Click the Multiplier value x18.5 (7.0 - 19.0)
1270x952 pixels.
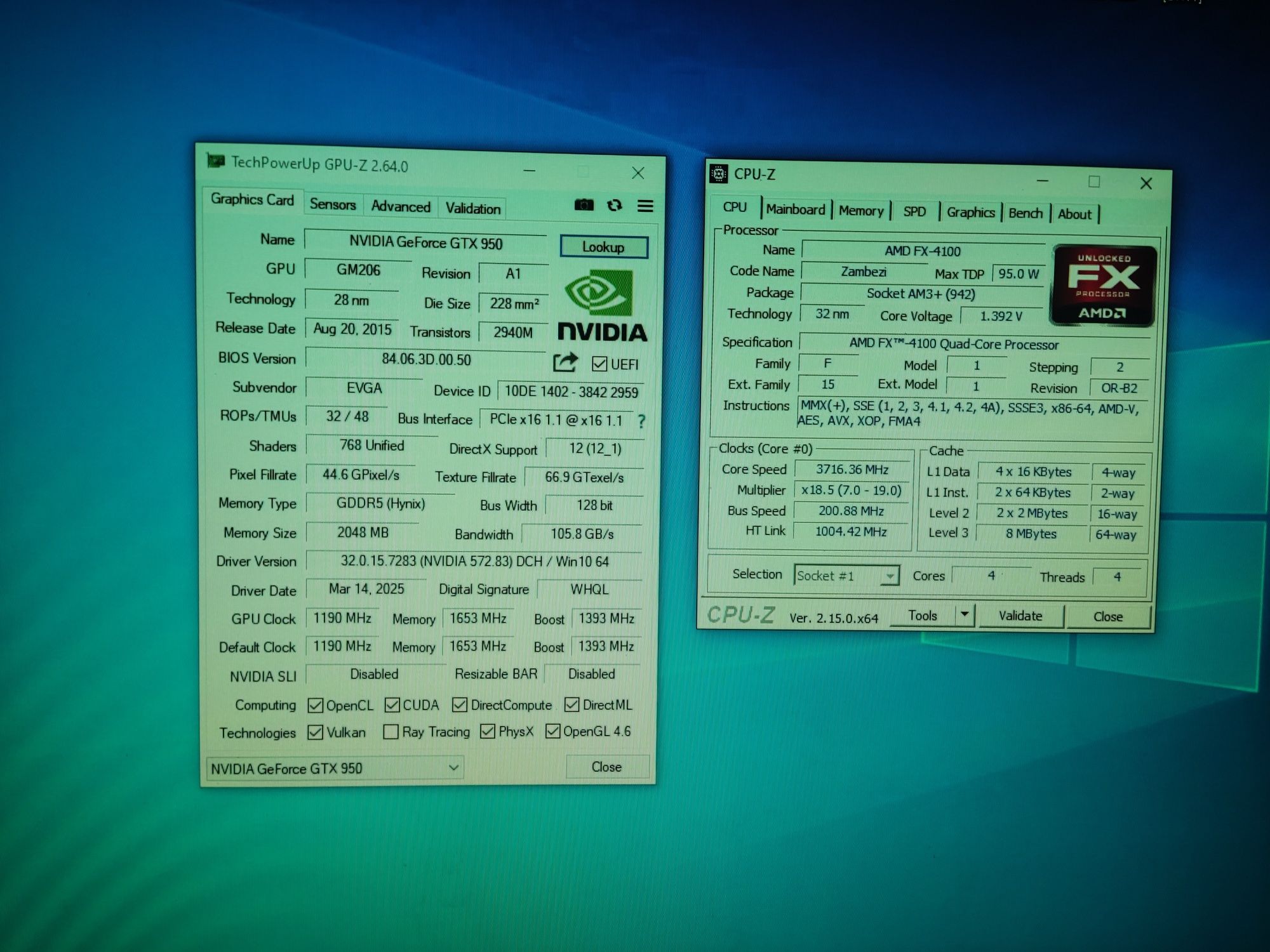pos(852,490)
